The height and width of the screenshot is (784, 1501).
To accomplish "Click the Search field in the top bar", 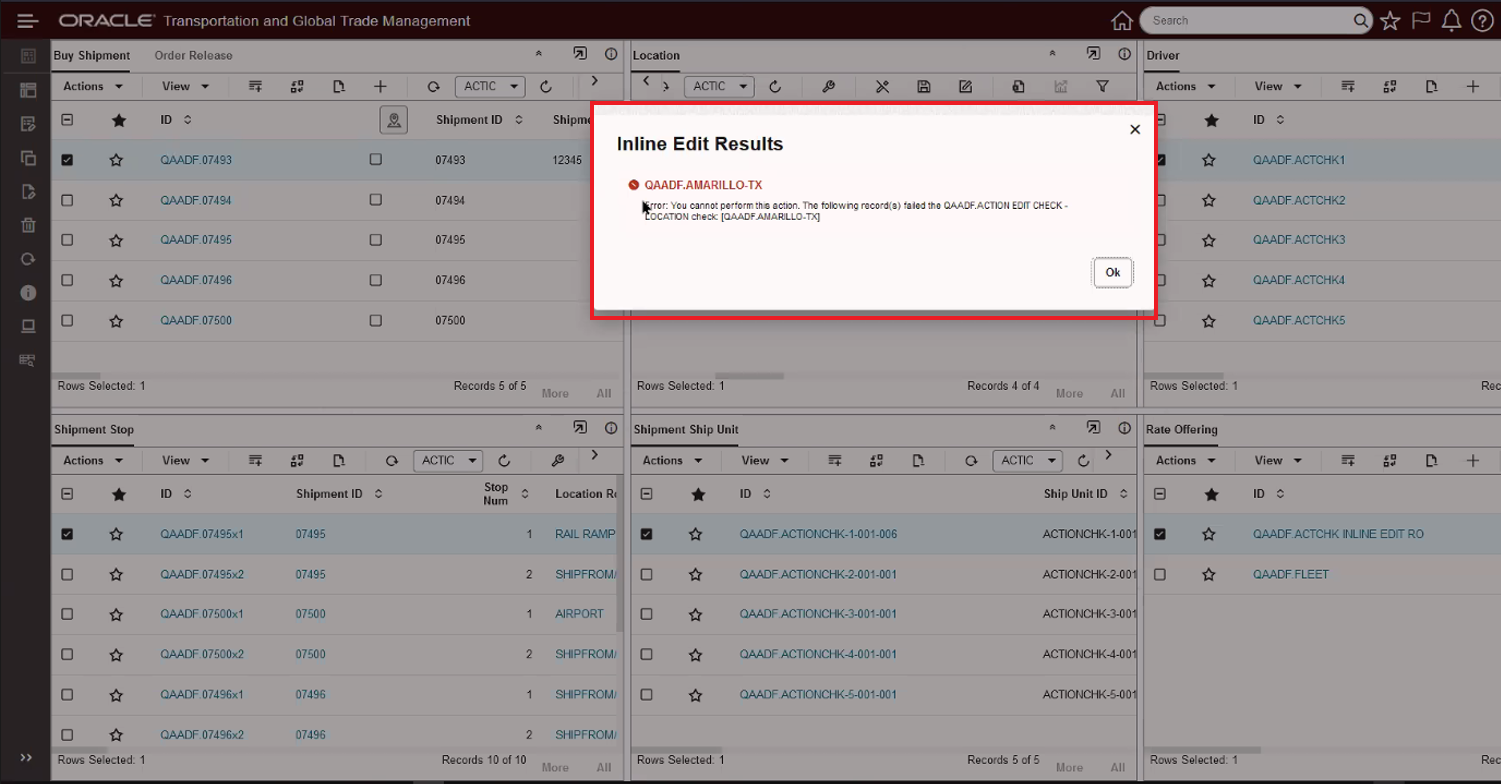I will (1250, 19).
